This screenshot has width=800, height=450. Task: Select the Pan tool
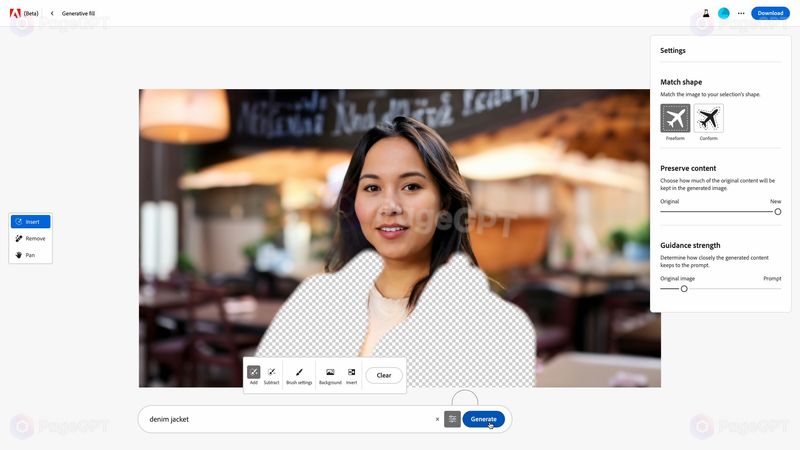[31, 255]
